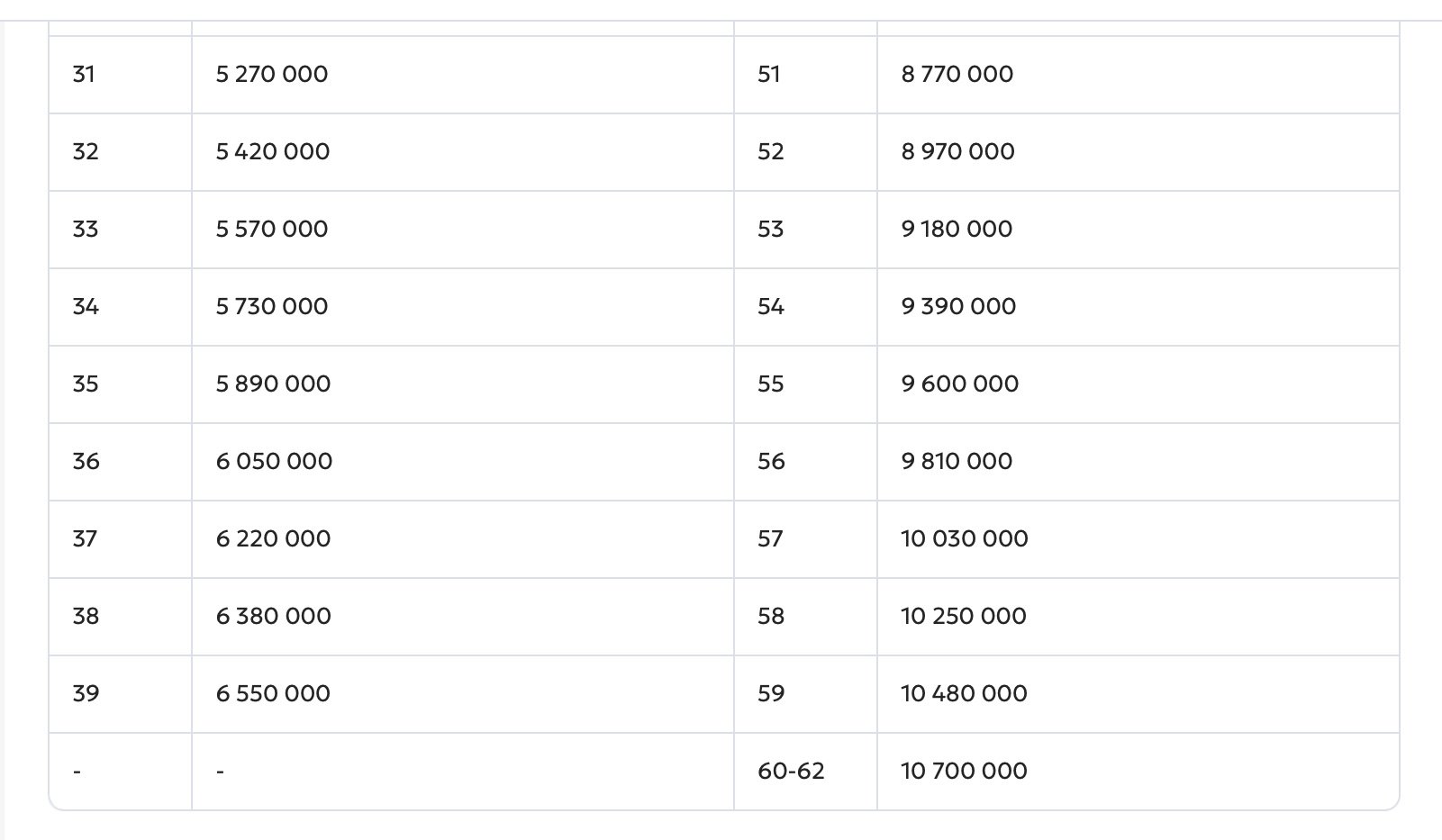Select the row label 34

pos(86,306)
